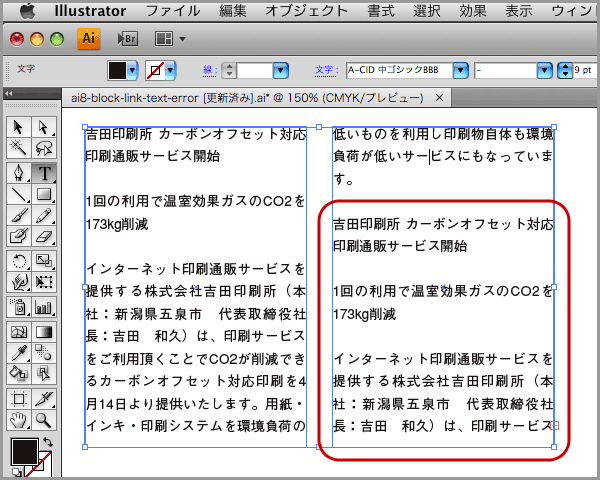Screen dimensions: 600x480
Task: Select the Scale tool
Action: [44, 261]
